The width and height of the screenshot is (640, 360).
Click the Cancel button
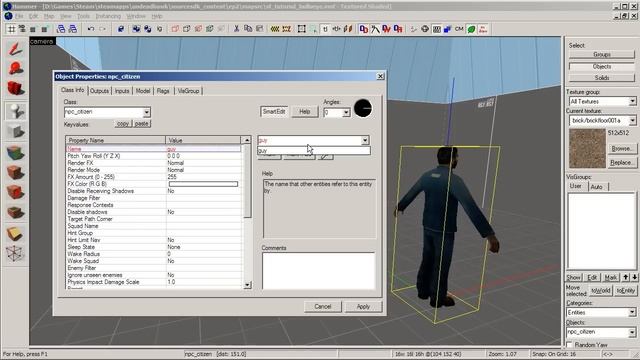coord(322,307)
